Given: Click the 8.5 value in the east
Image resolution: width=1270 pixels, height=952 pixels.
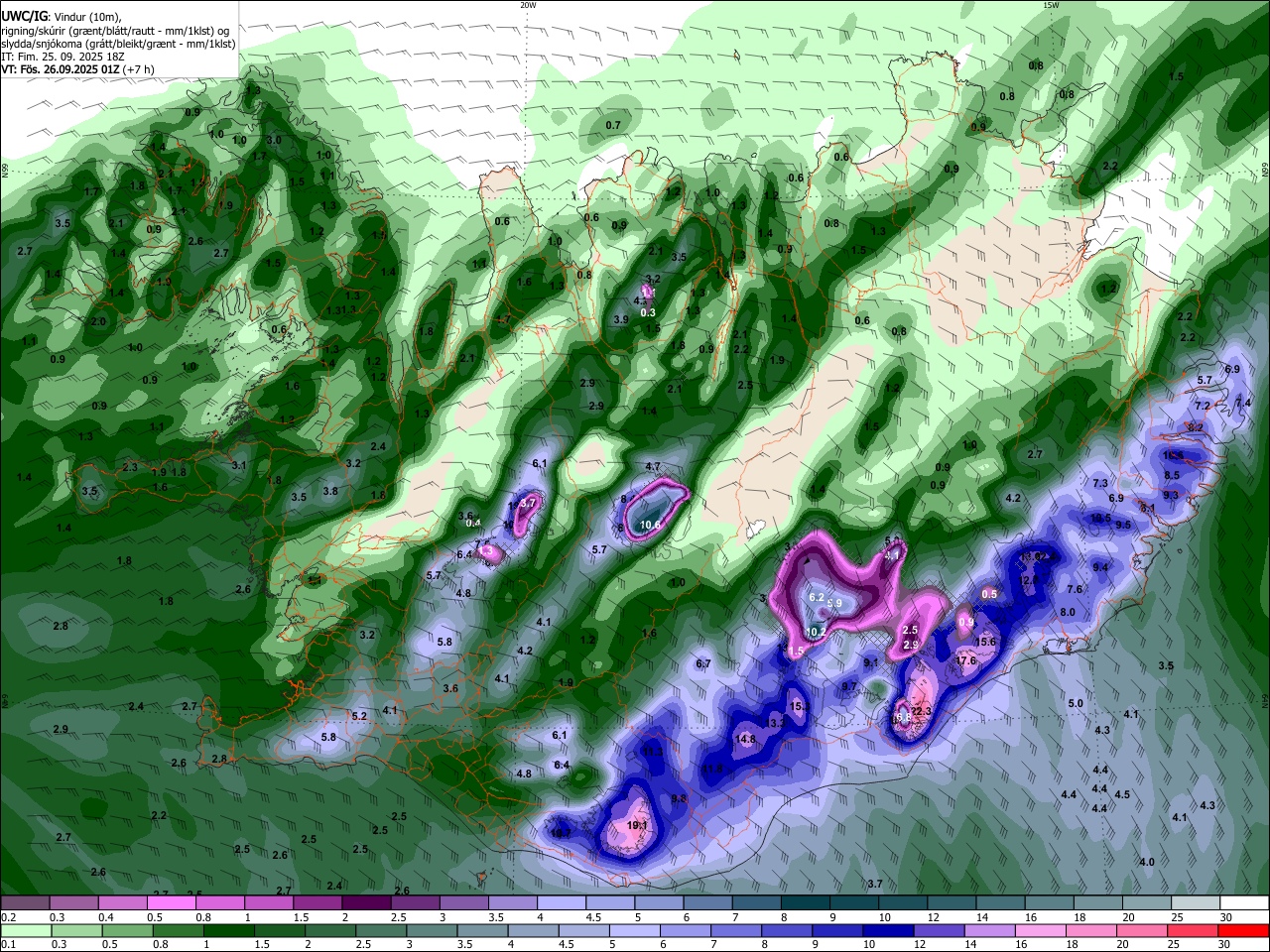Looking at the screenshot, I should (x=1172, y=475).
